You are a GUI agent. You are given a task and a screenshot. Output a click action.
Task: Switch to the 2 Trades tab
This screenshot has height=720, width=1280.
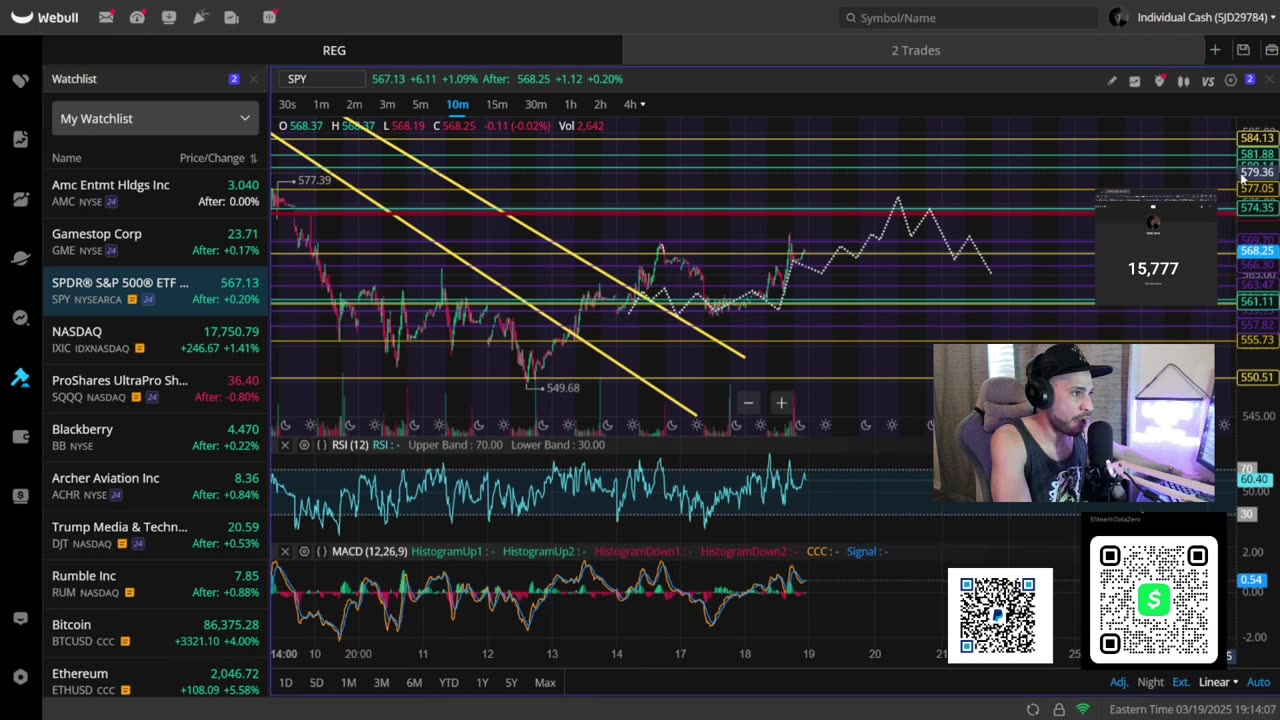pos(915,50)
